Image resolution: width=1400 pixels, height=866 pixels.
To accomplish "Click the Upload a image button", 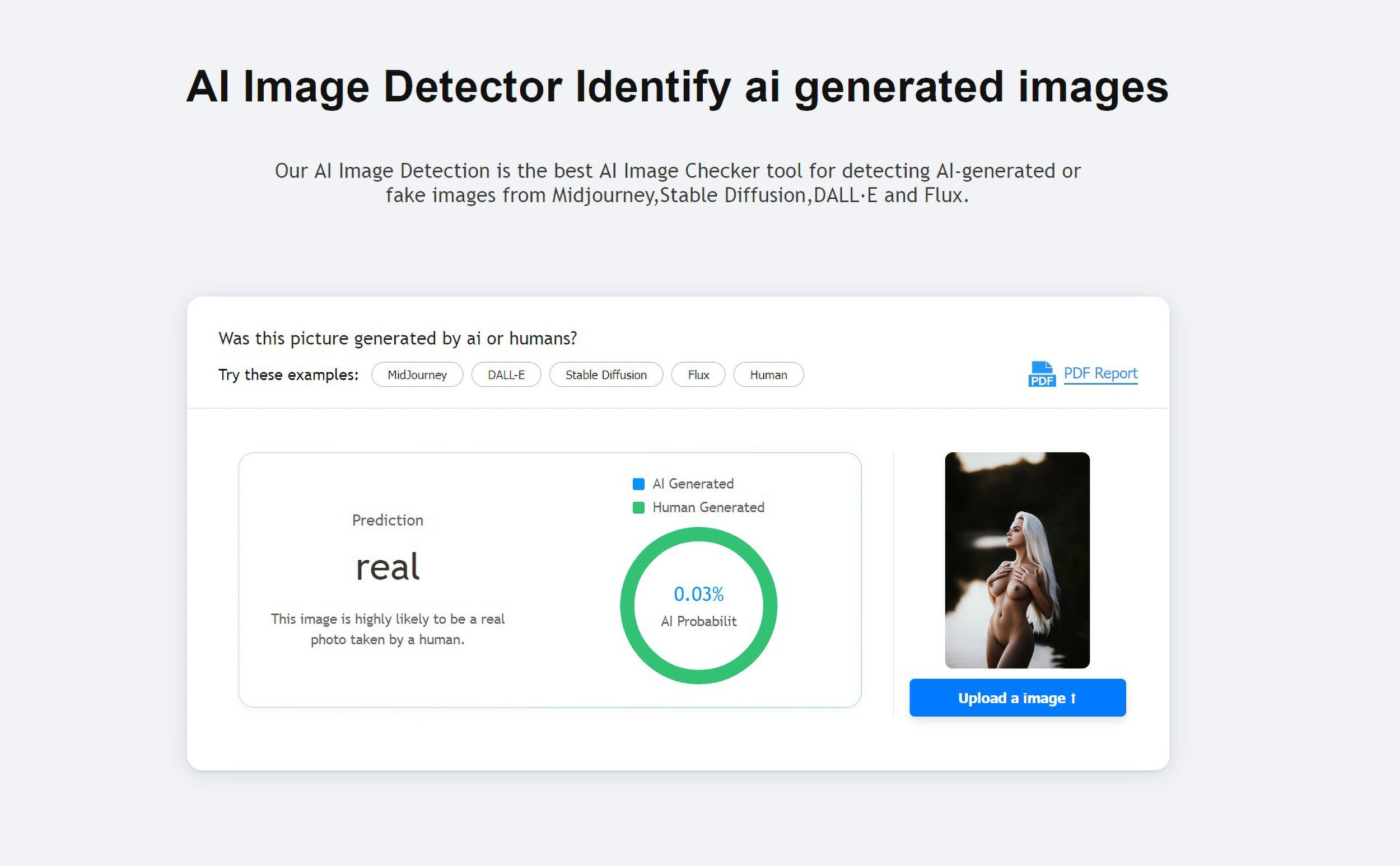I will point(1018,698).
